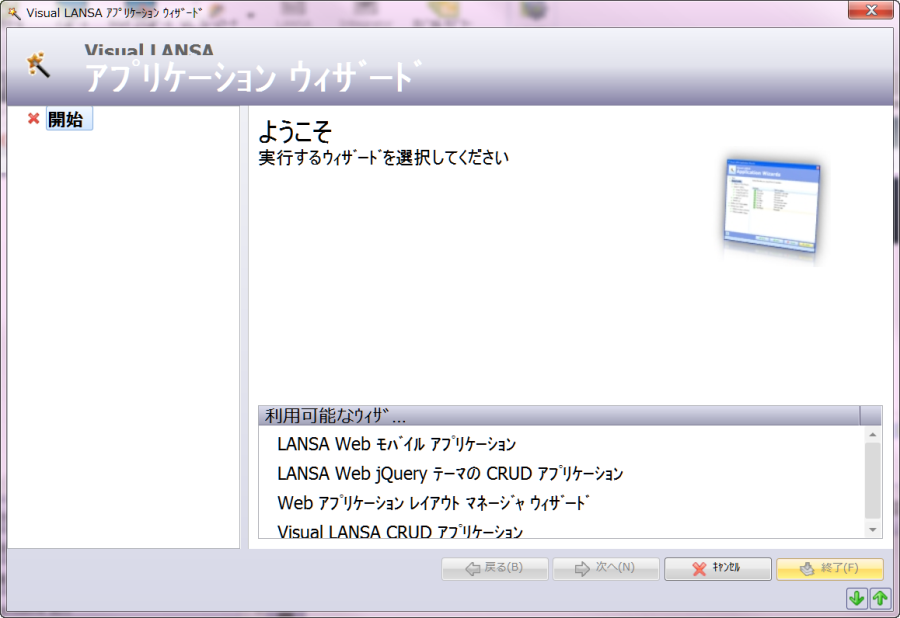Click the title bar wand icon
Screen dimensions: 900x618
[14, 13]
